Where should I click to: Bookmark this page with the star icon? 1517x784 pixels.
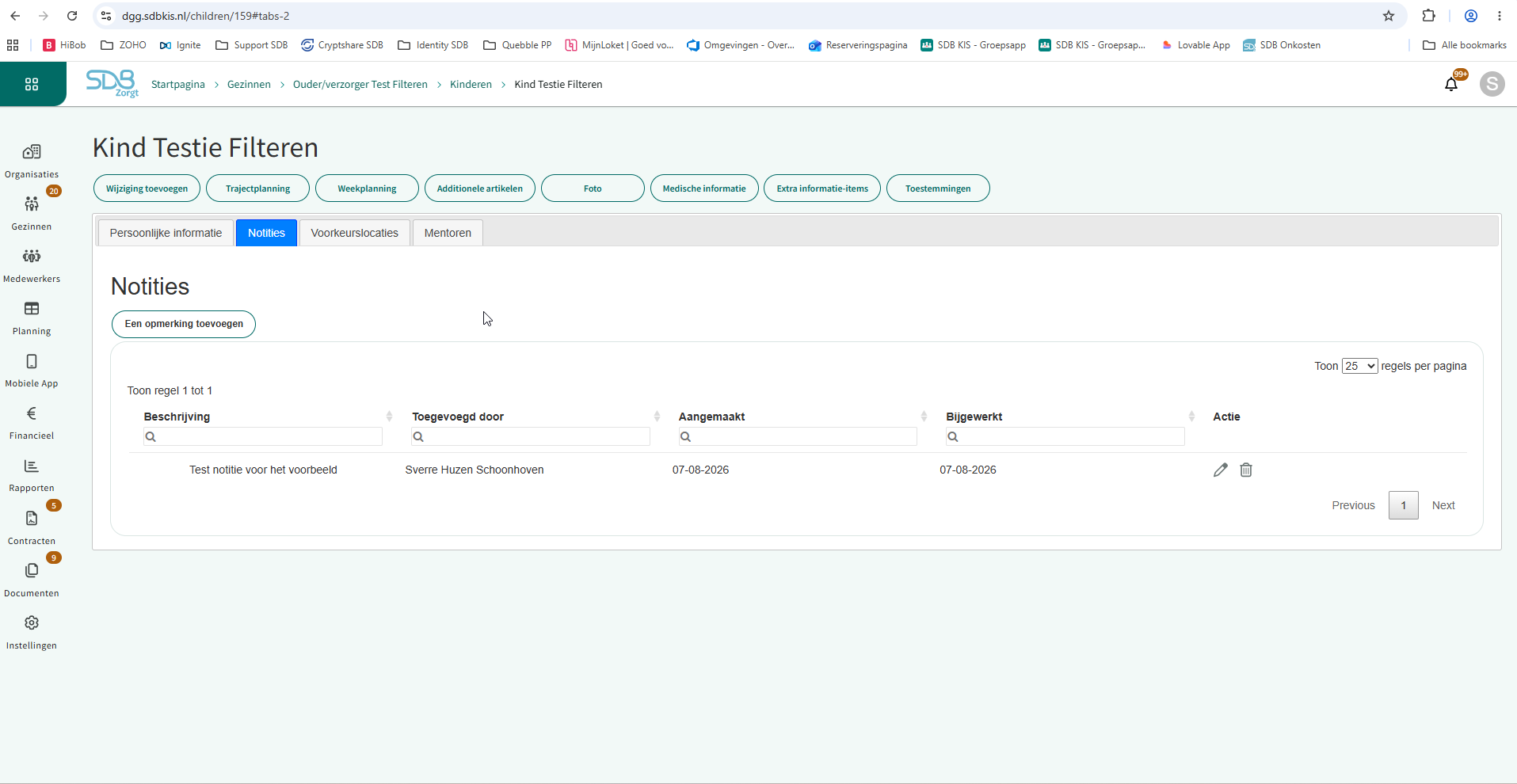pos(1389,16)
